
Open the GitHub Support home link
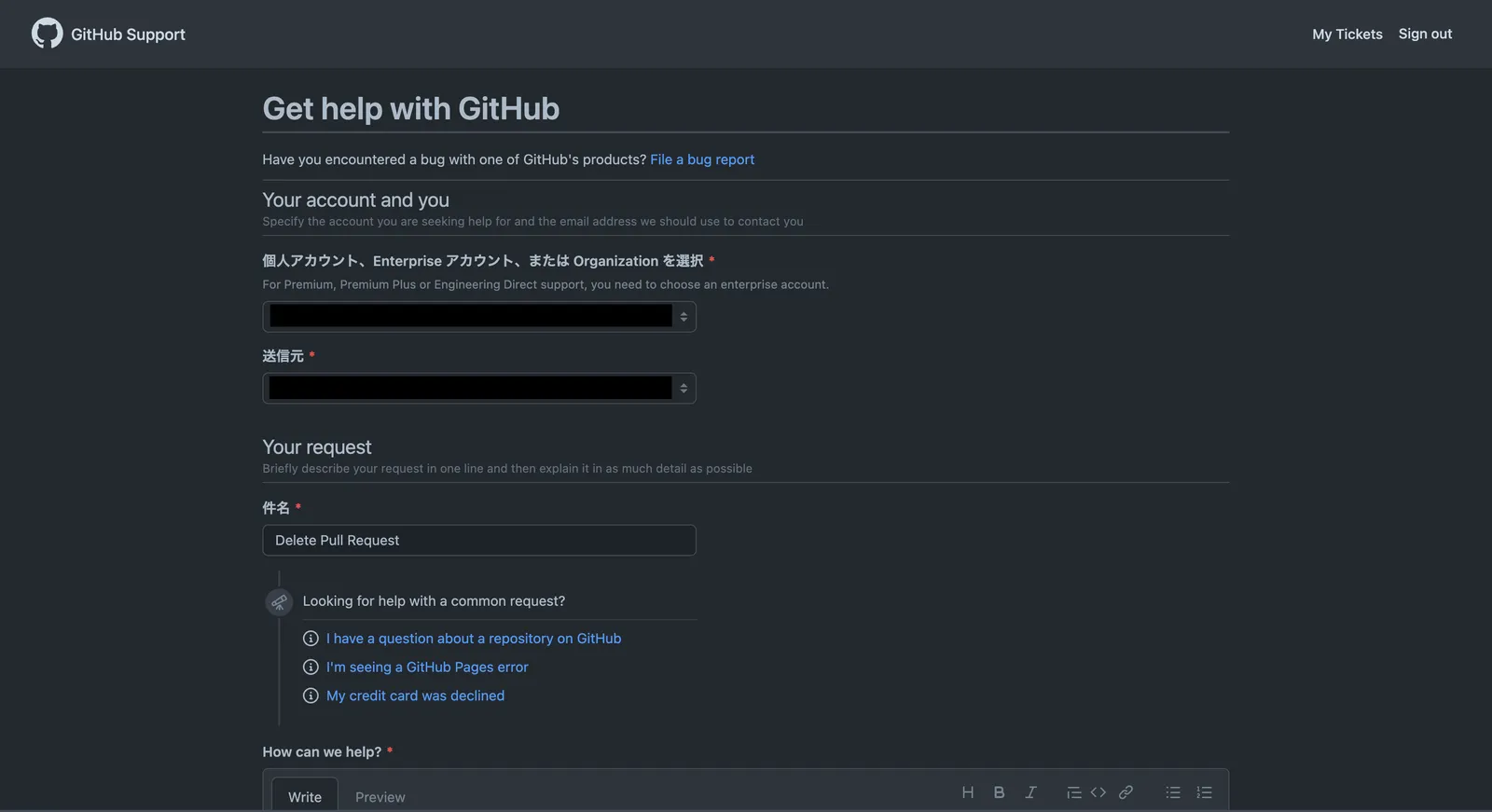pyautogui.click(x=128, y=34)
